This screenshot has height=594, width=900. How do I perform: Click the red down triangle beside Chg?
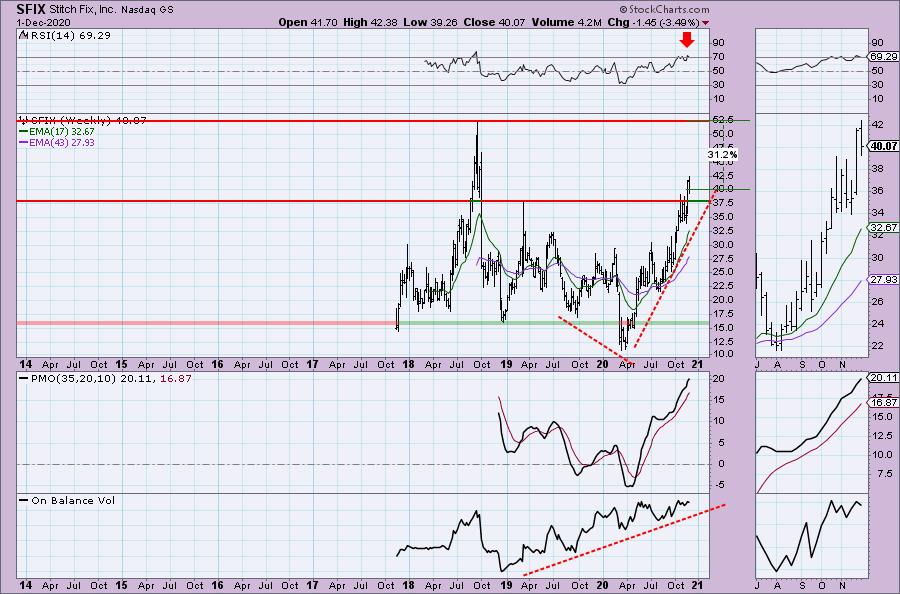click(705, 23)
